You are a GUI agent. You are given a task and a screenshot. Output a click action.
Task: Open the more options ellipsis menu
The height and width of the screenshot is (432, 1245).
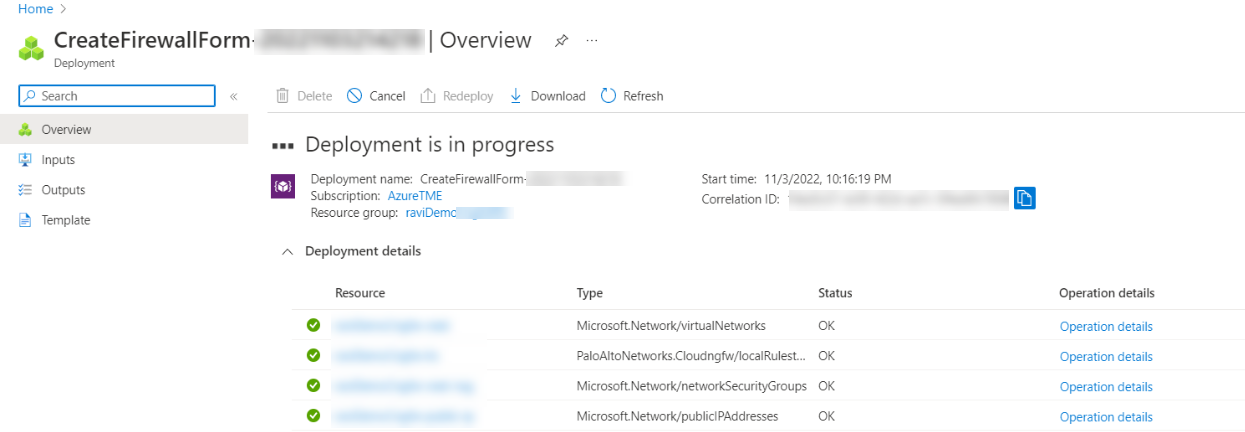592,41
